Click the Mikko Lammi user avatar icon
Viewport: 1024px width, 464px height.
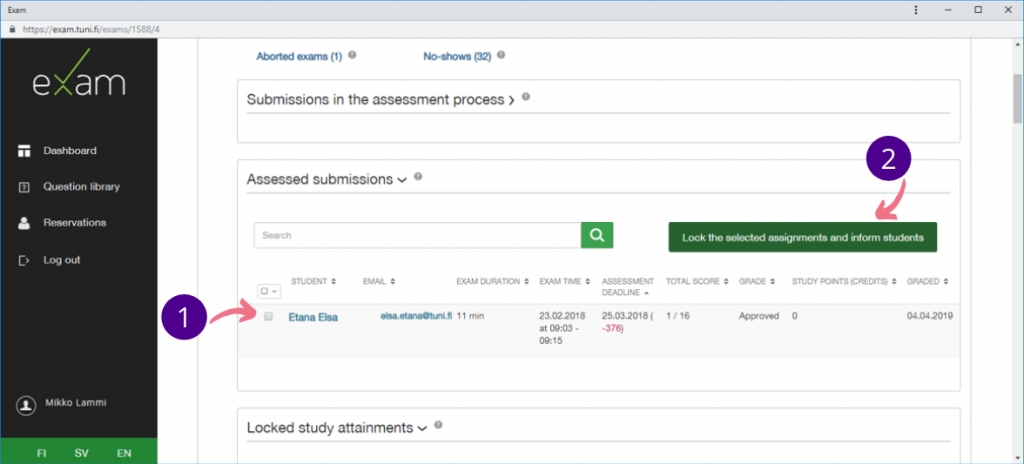25,405
